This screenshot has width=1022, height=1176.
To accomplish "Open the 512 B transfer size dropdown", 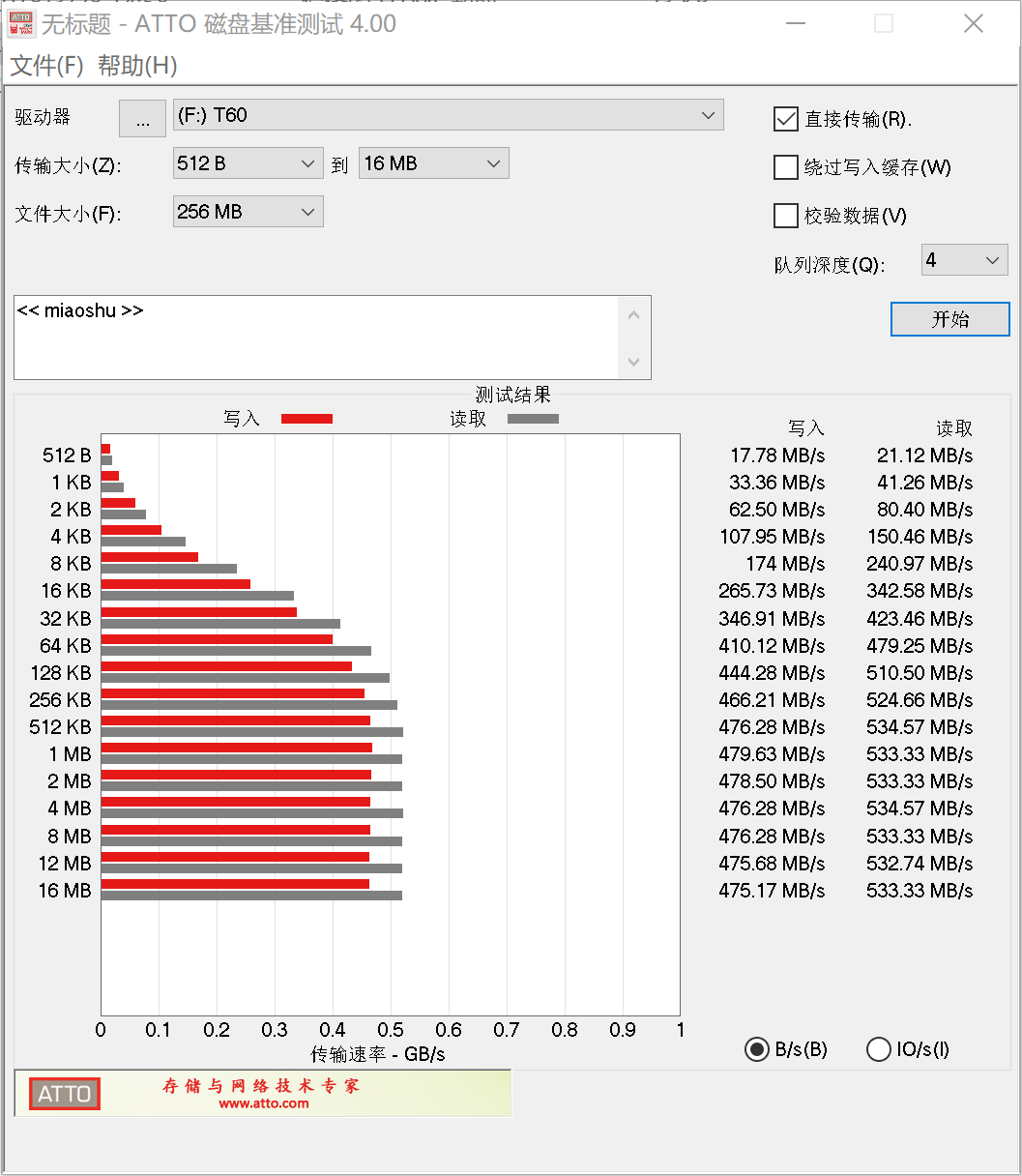I will click(248, 163).
